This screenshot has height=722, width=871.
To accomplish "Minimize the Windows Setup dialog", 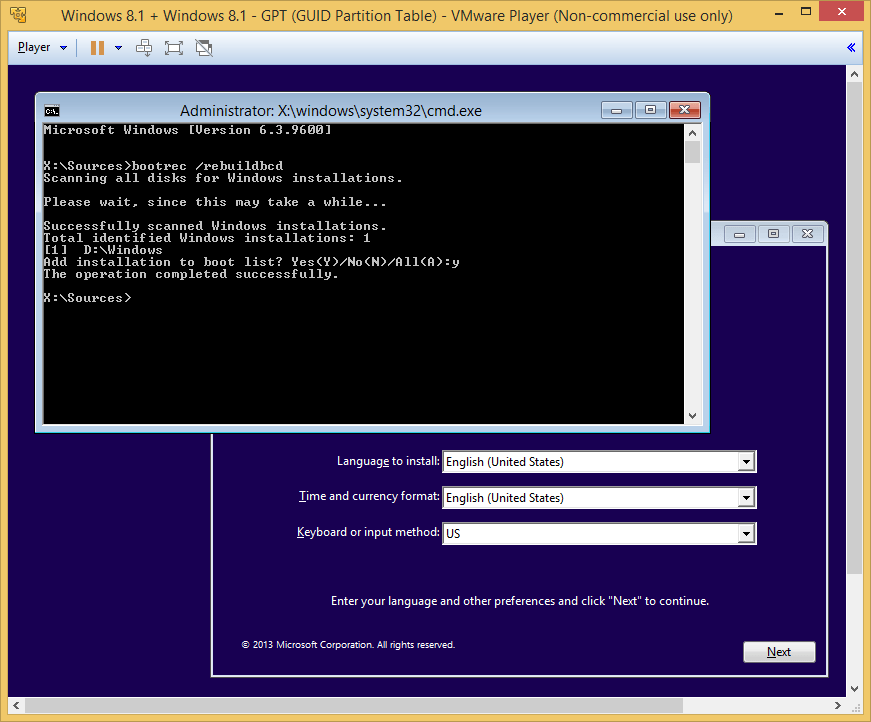I will 740,234.
